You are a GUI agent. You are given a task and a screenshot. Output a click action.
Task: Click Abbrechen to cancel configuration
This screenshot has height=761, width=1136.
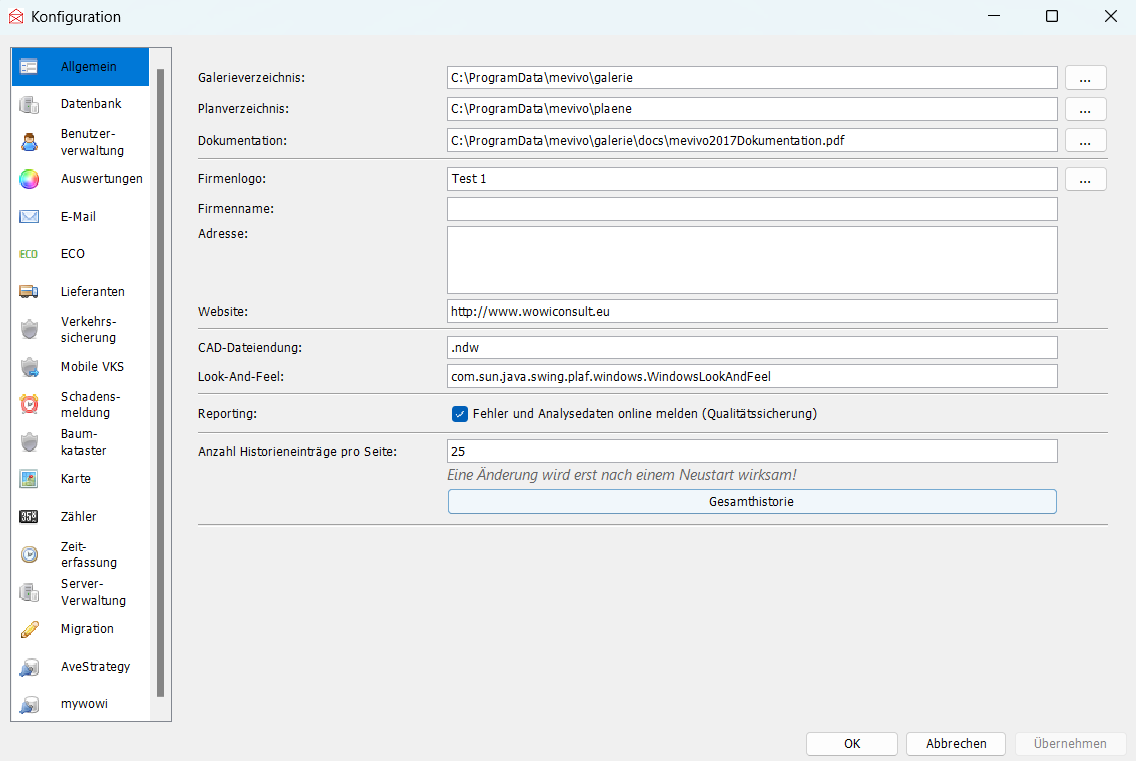[956, 744]
